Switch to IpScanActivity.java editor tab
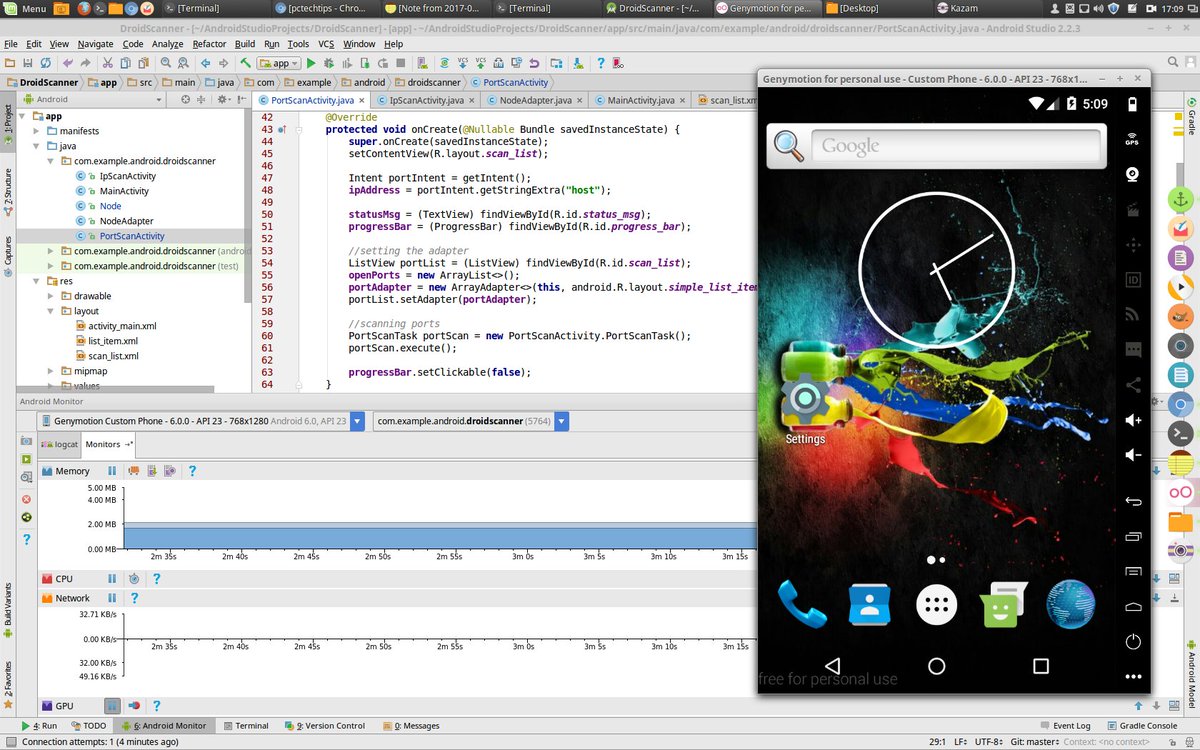The height and width of the screenshot is (750, 1200). (426, 100)
